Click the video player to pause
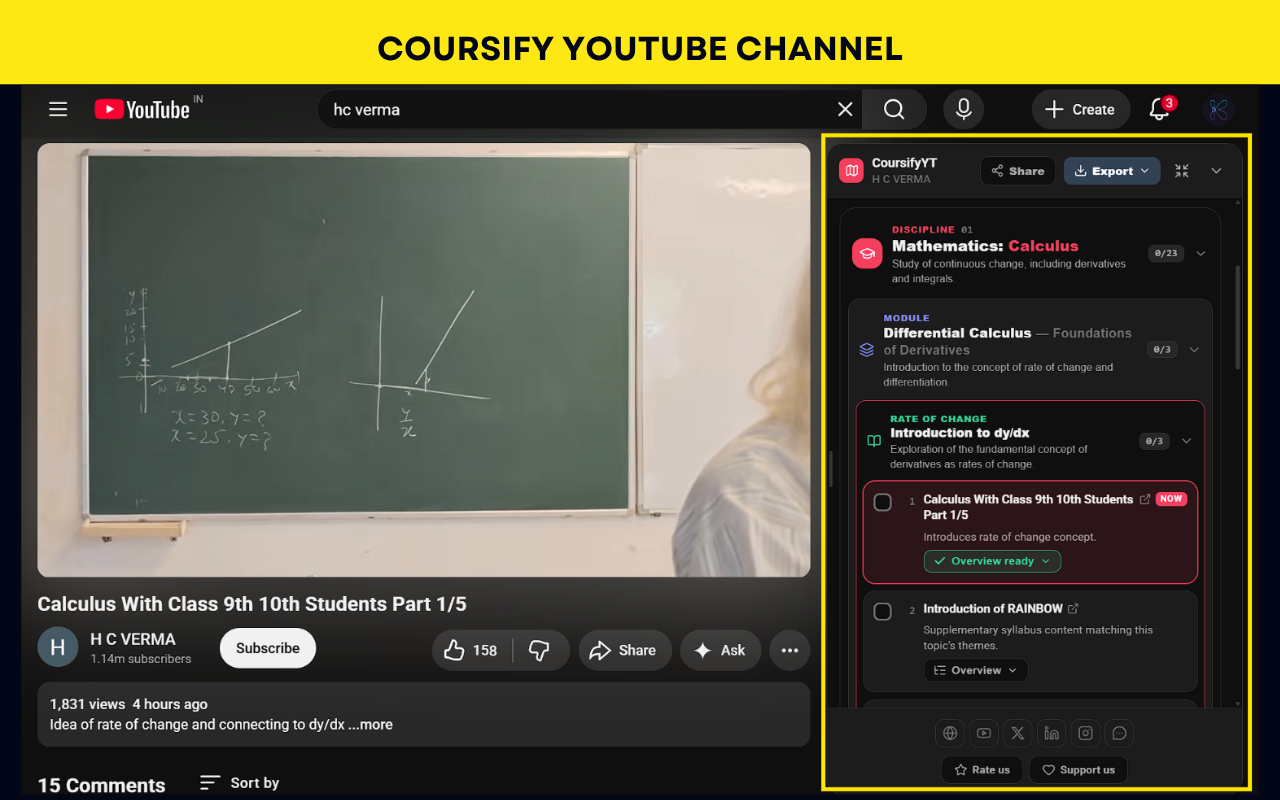The image size is (1280, 800). (x=424, y=360)
